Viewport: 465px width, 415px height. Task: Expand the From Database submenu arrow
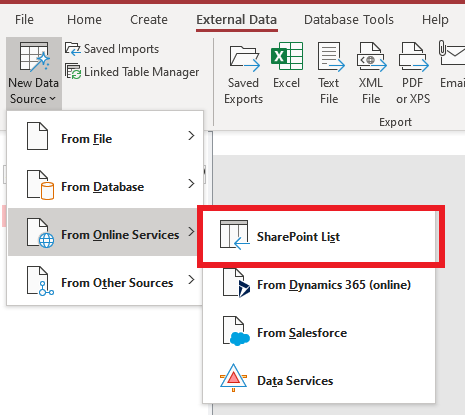click(x=191, y=183)
